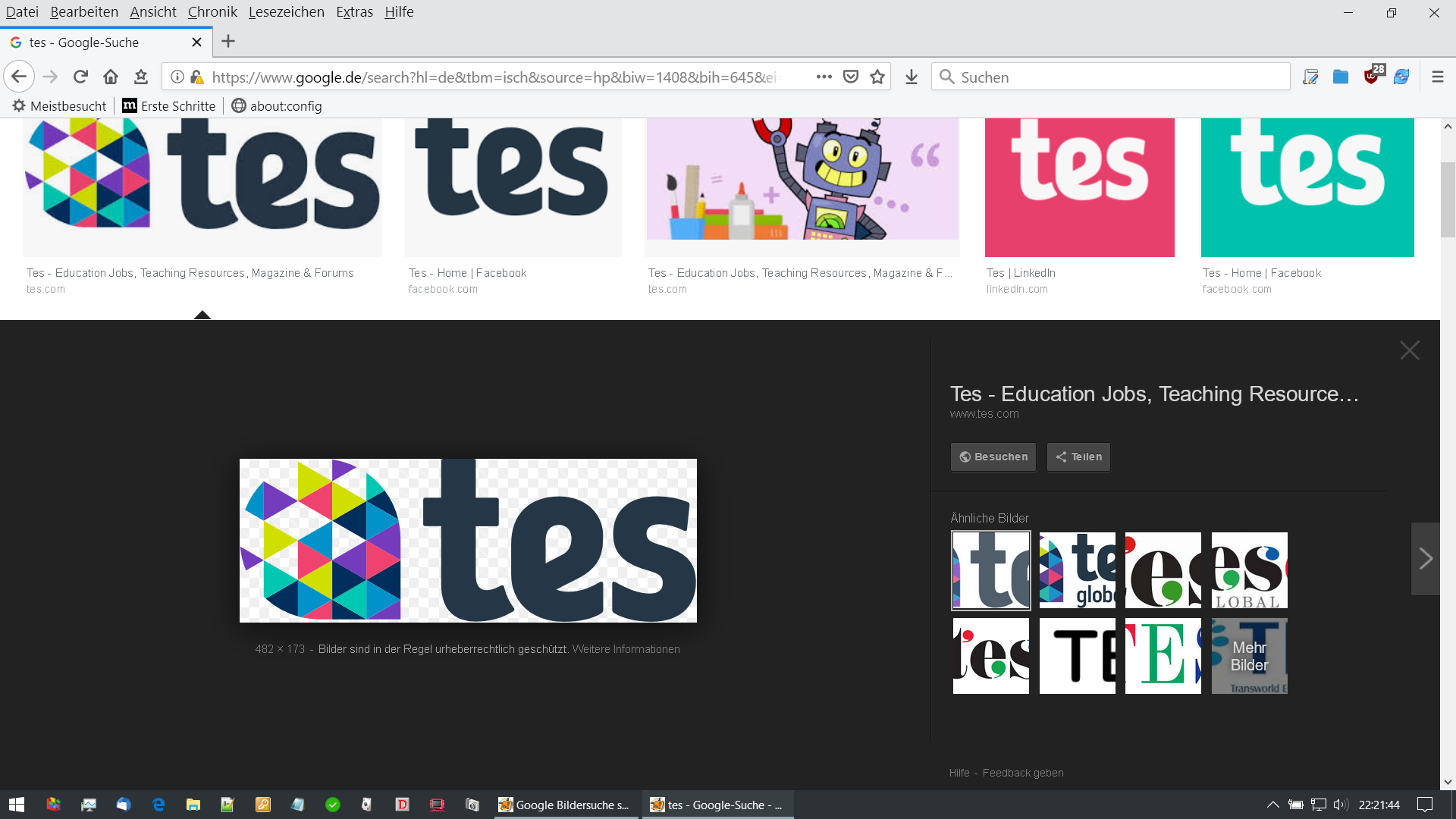
Task: Open the uBlock extension icon
Action: [x=1371, y=76]
